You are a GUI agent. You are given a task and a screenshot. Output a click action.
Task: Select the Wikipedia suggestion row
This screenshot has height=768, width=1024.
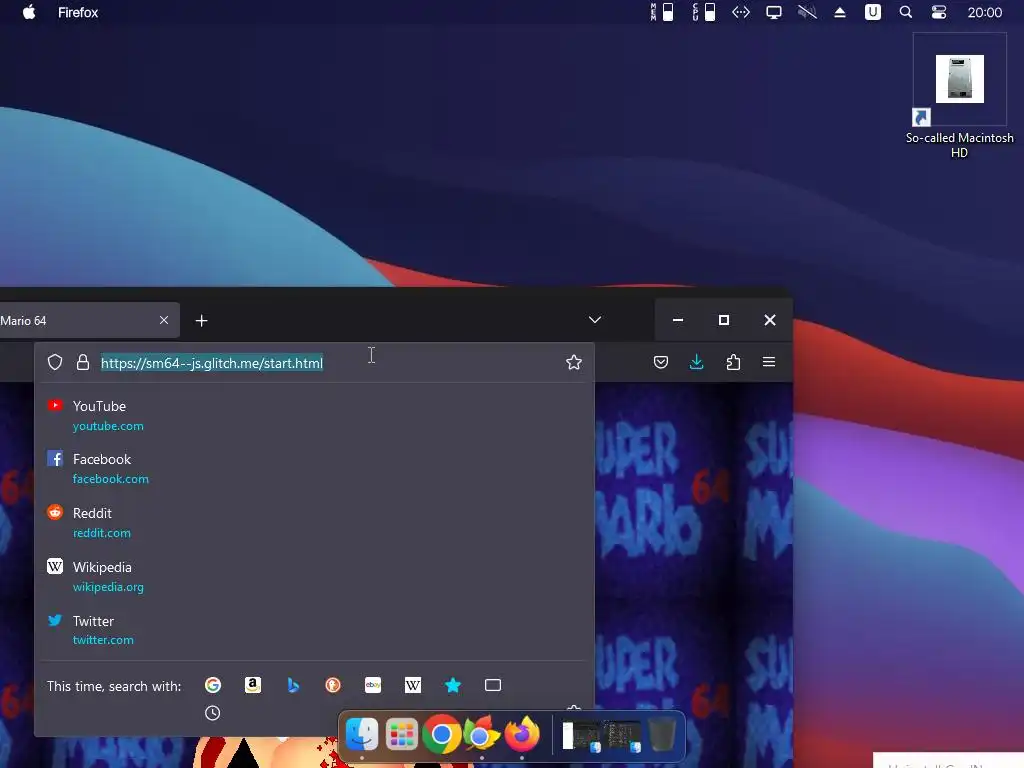314,577
